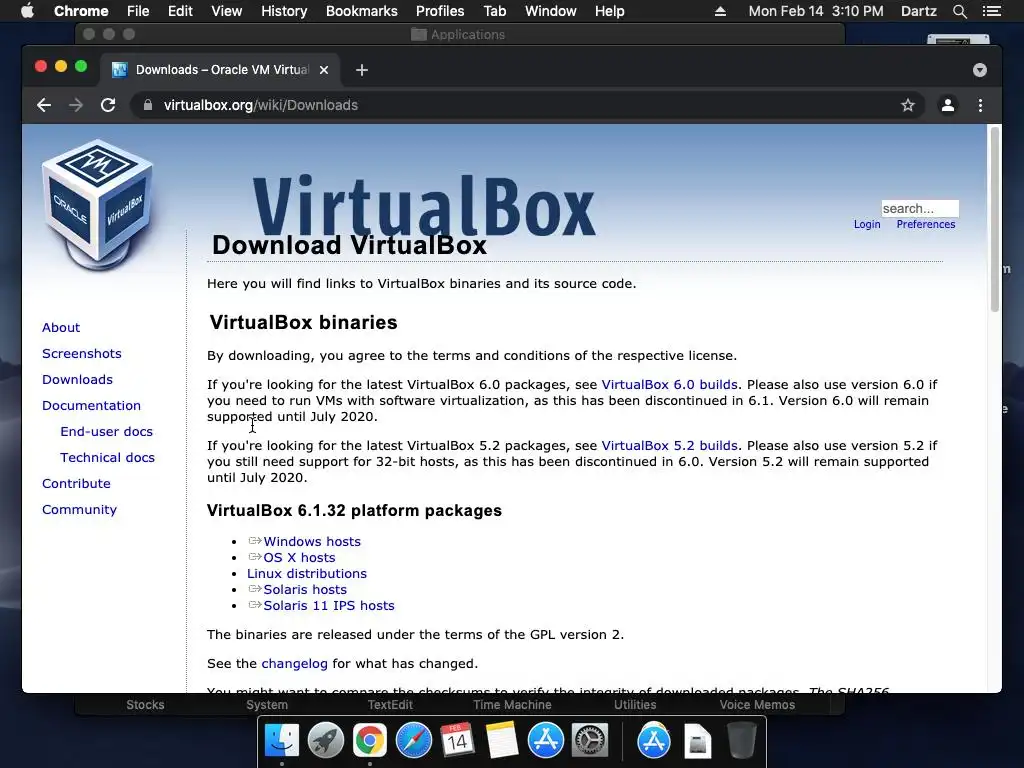The image size is (1024, 768).
Task: Open Screenshots in the sidebar
Action: coord(82,353)
